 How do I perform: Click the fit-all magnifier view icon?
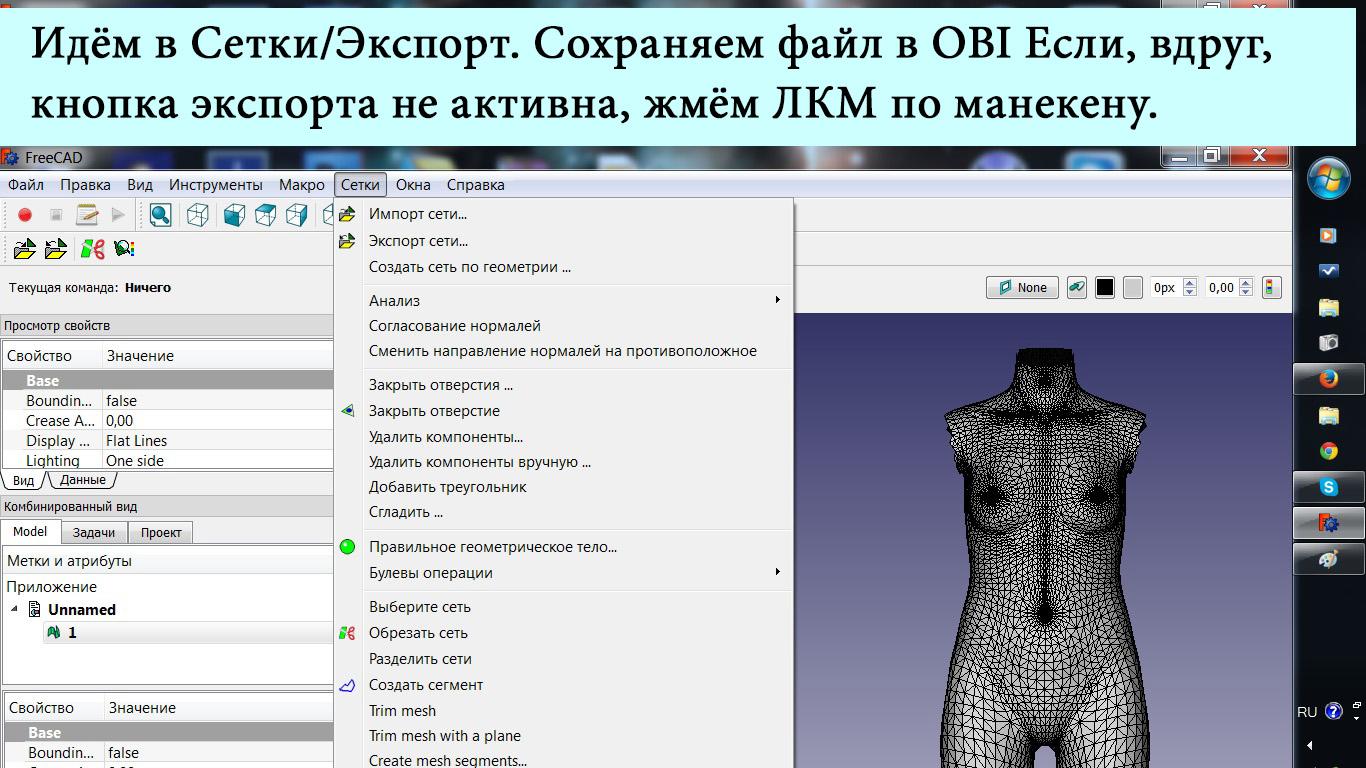coord(160,215)
